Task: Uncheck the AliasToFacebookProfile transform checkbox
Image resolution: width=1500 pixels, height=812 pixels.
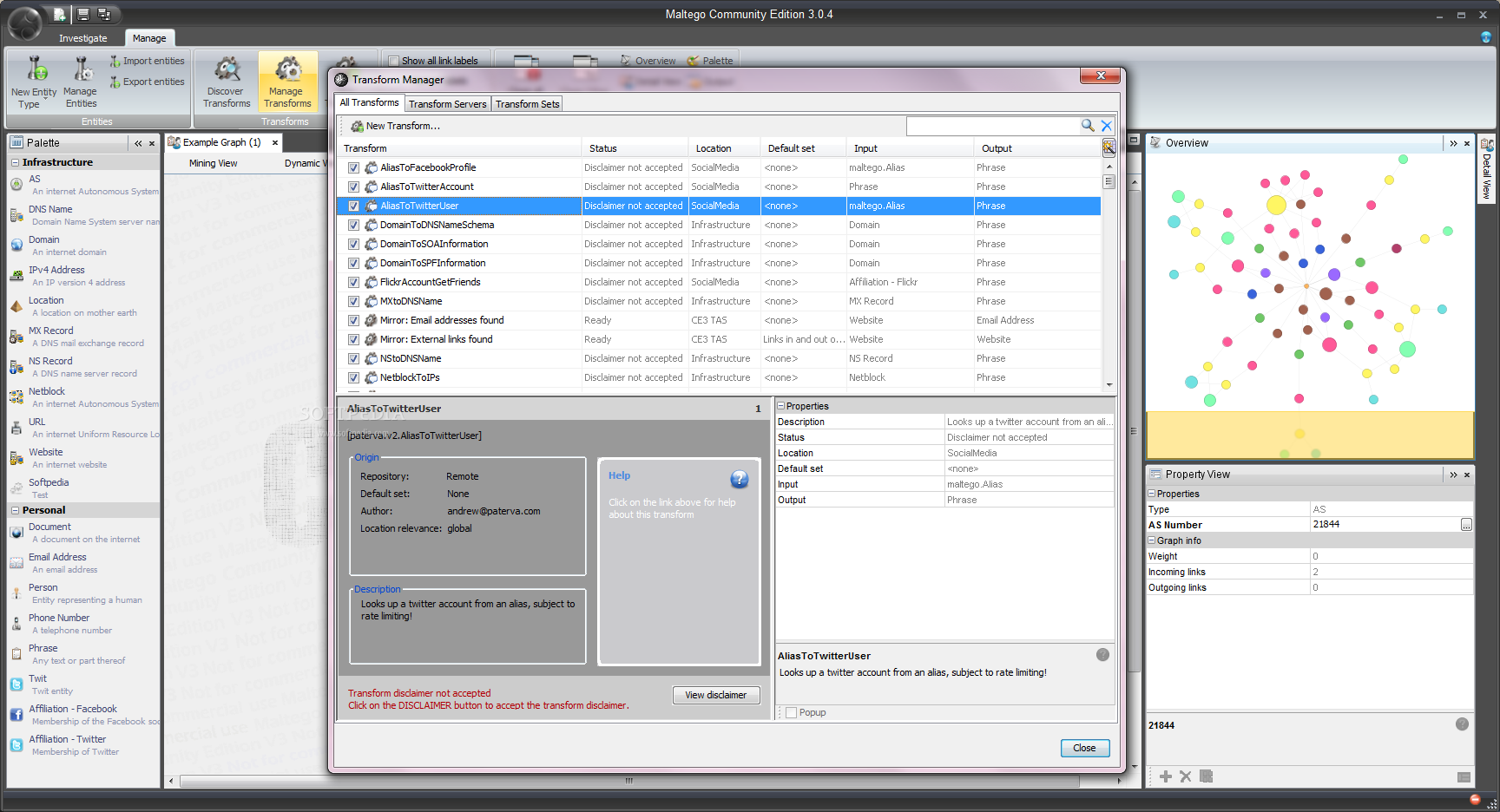Action: point(353,167)
